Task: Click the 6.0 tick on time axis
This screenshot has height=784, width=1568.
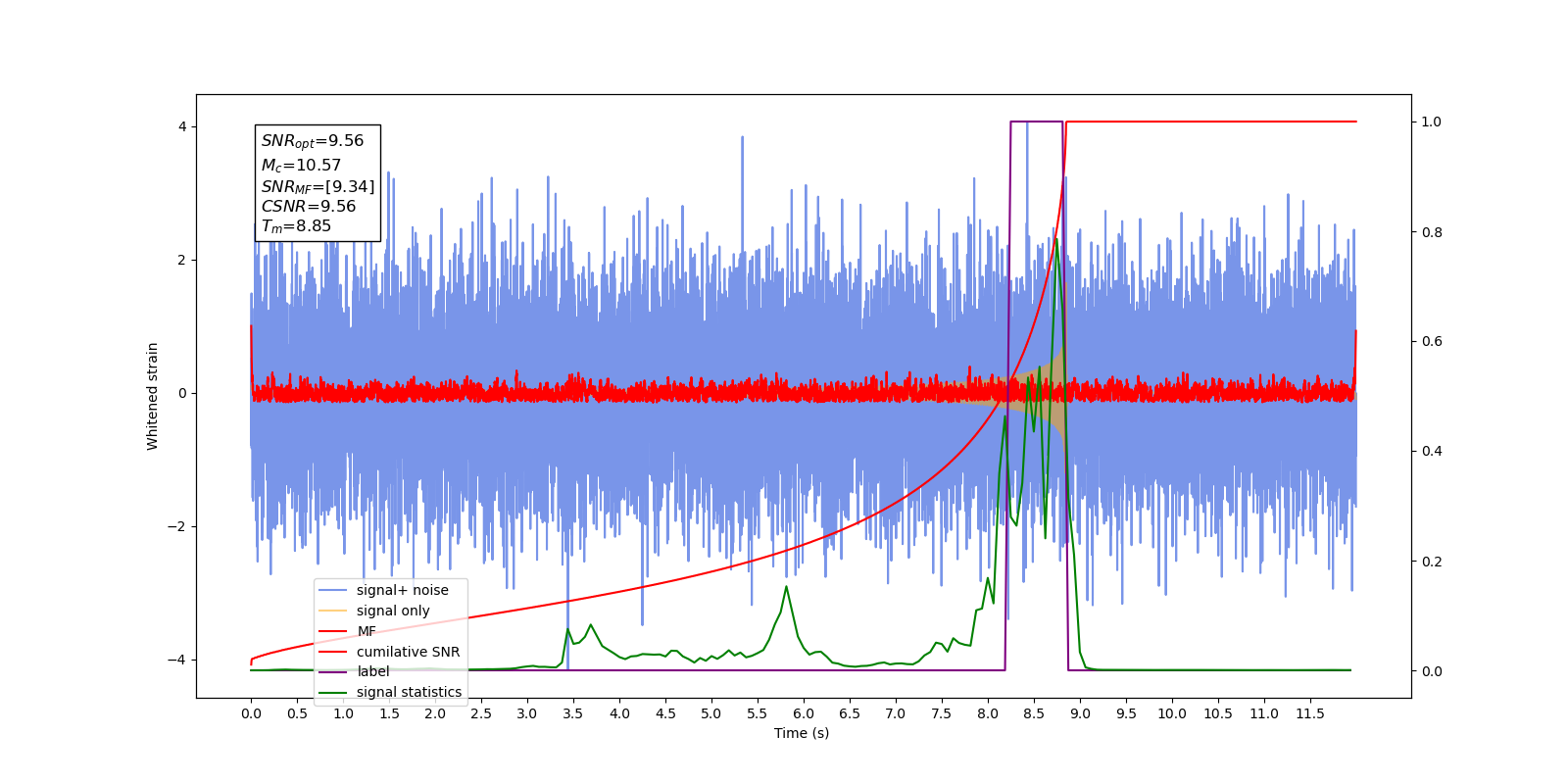Action: tap(804, 713)
